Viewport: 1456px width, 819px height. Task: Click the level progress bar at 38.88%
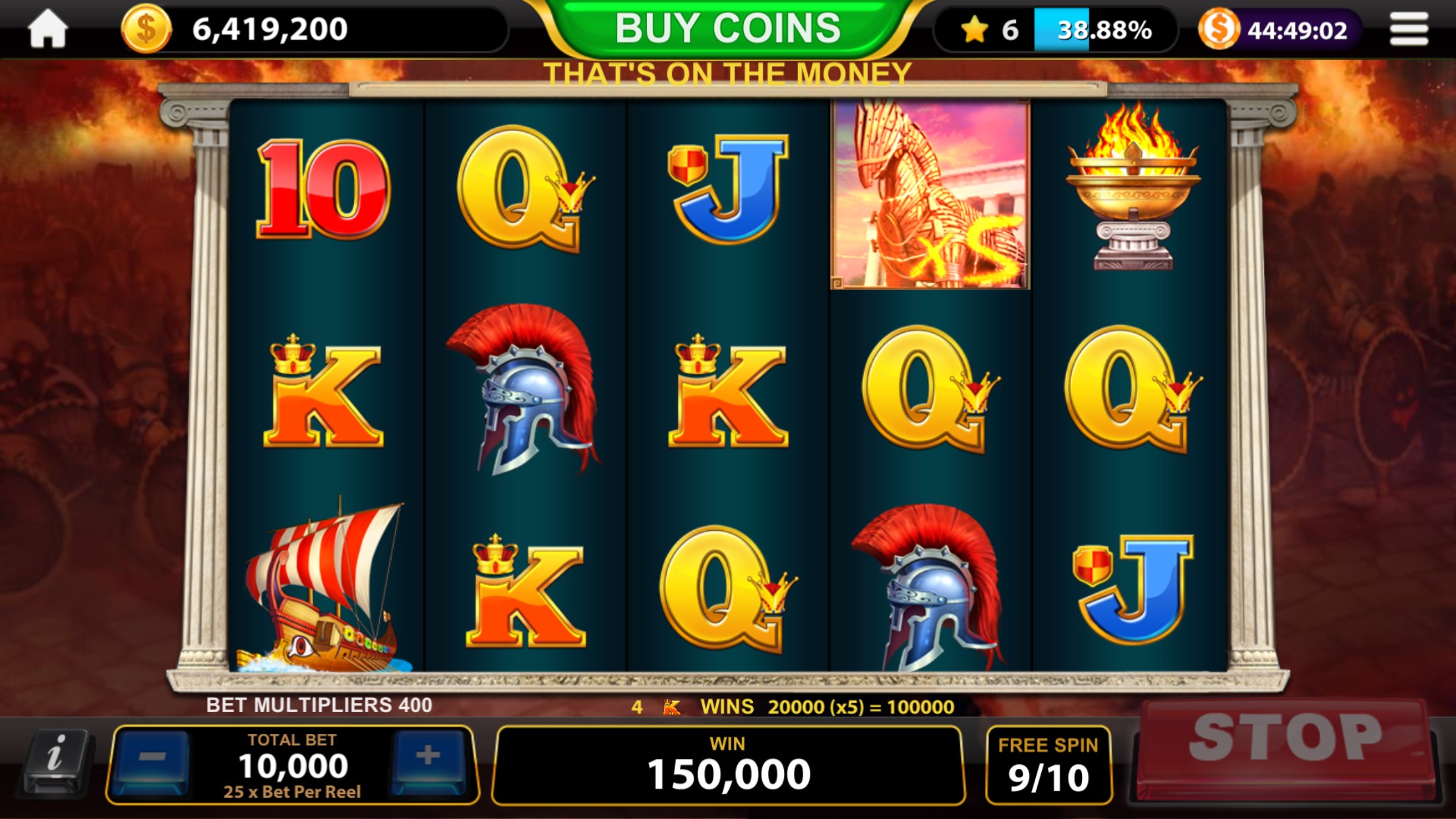tap(1104, 30)
